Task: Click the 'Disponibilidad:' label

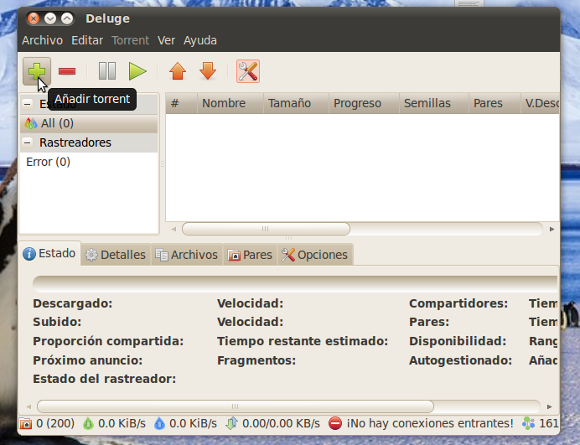Action: pyautogui.click(x=458, y=341)
